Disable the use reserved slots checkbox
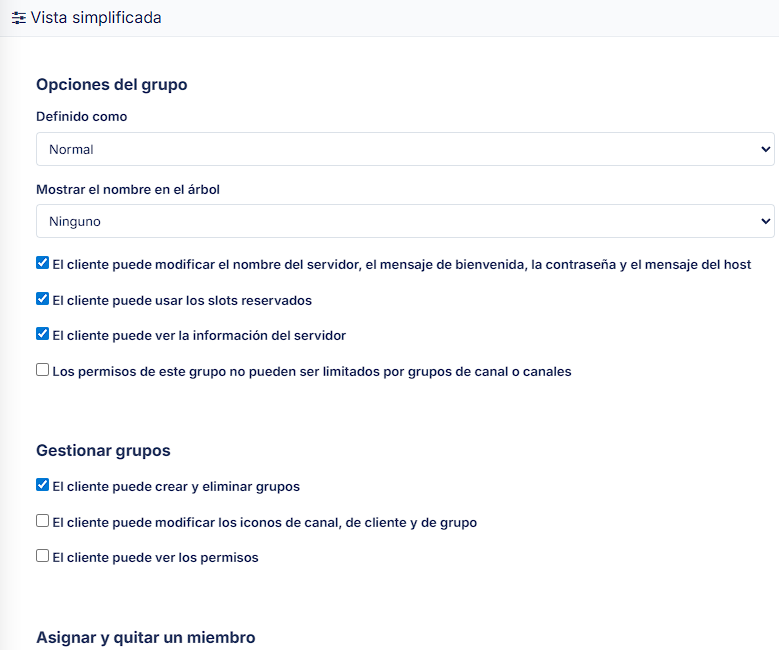This screenshot has height=650, width=779. pos(42,299)
